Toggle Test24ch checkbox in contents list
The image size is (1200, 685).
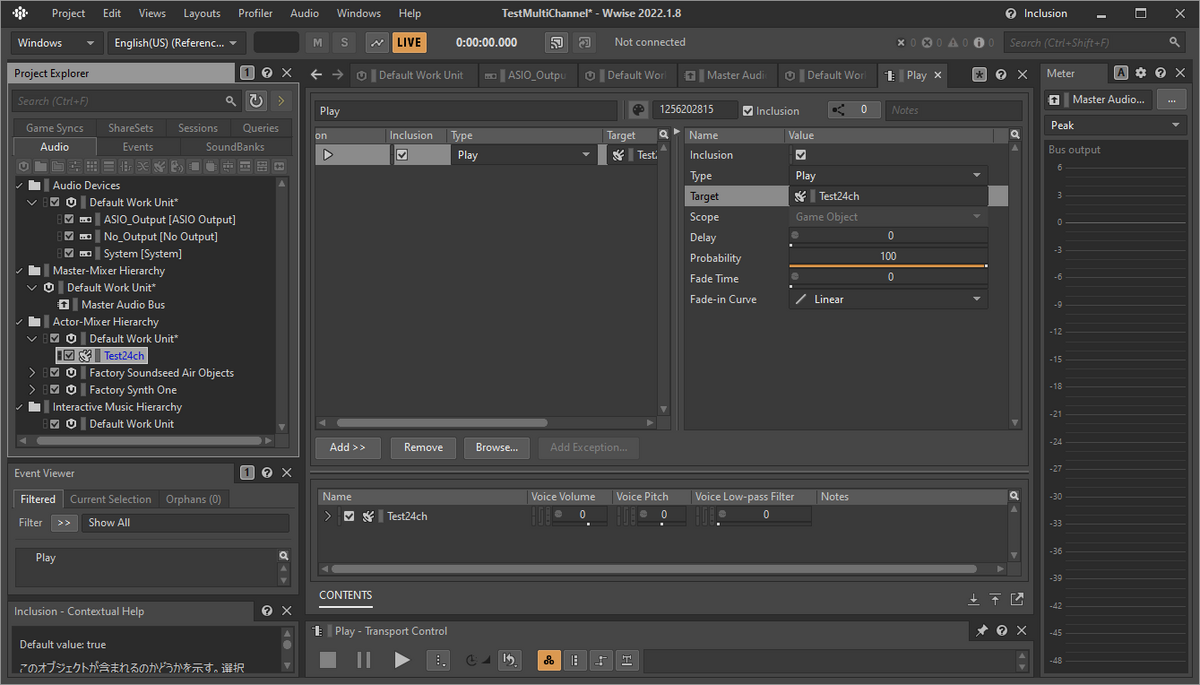(349, 516)
